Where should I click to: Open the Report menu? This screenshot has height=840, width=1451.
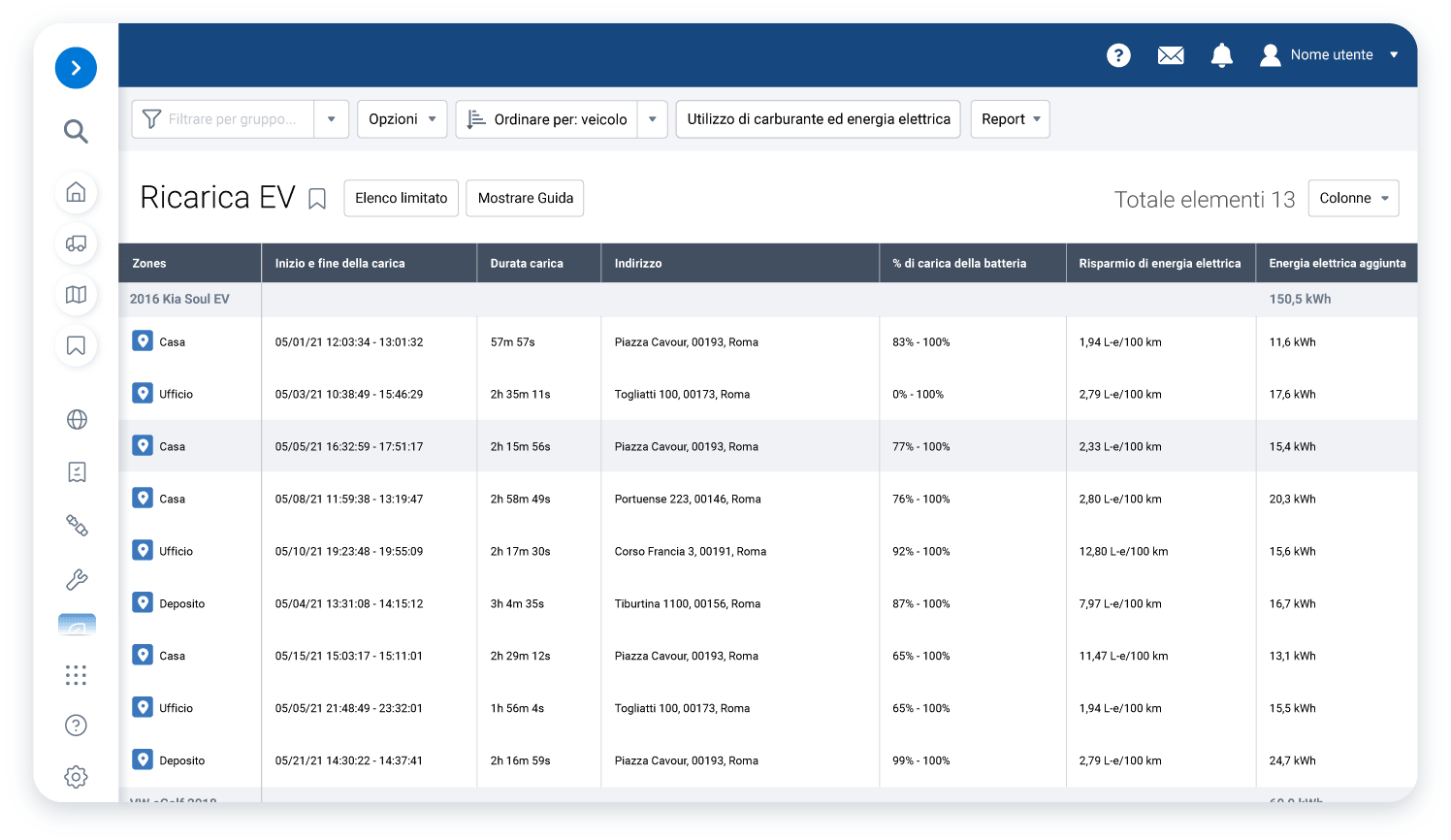click(1010, 119)
